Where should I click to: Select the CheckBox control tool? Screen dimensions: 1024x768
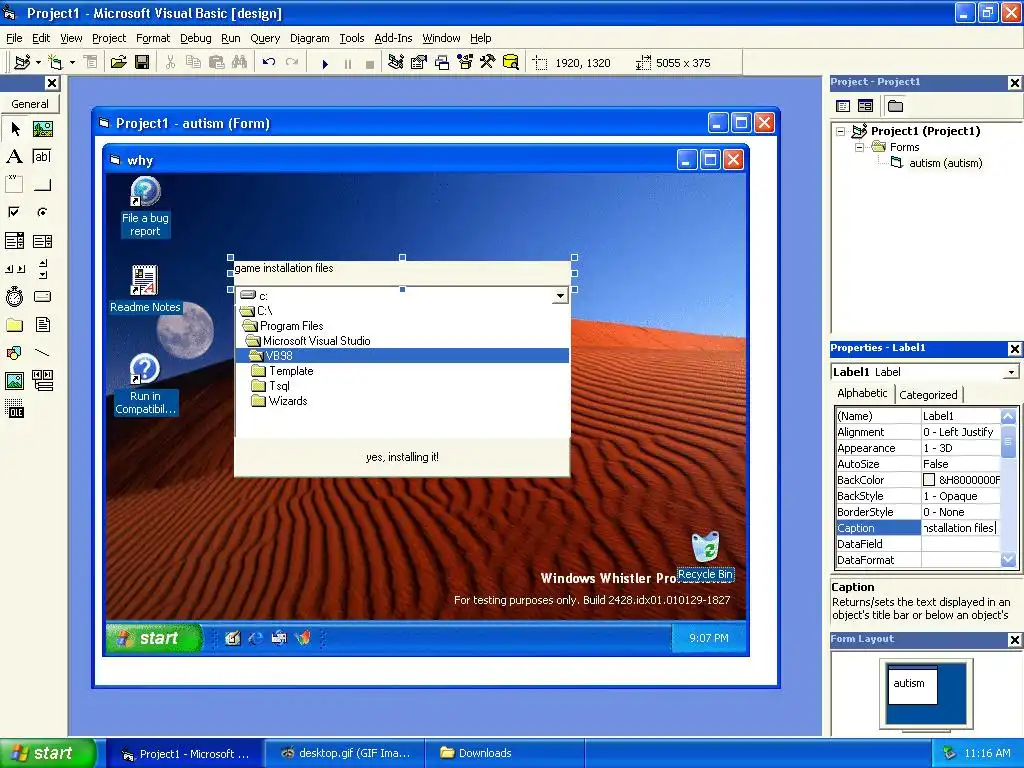coord(14,212)
